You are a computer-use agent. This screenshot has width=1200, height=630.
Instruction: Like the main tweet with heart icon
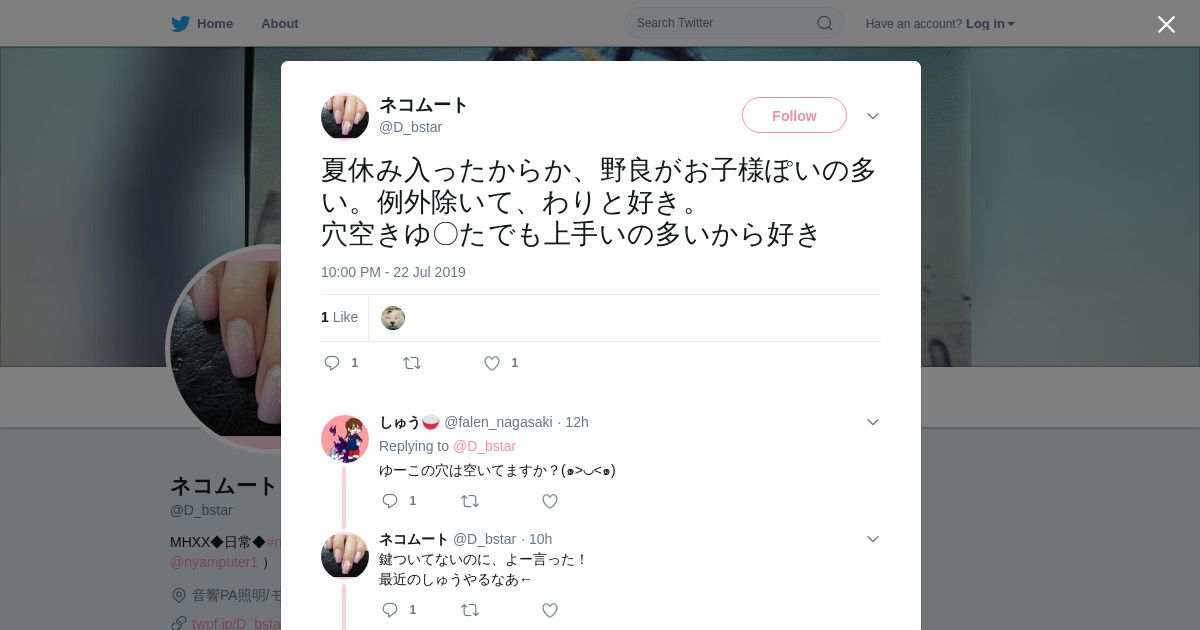point(492,363)
